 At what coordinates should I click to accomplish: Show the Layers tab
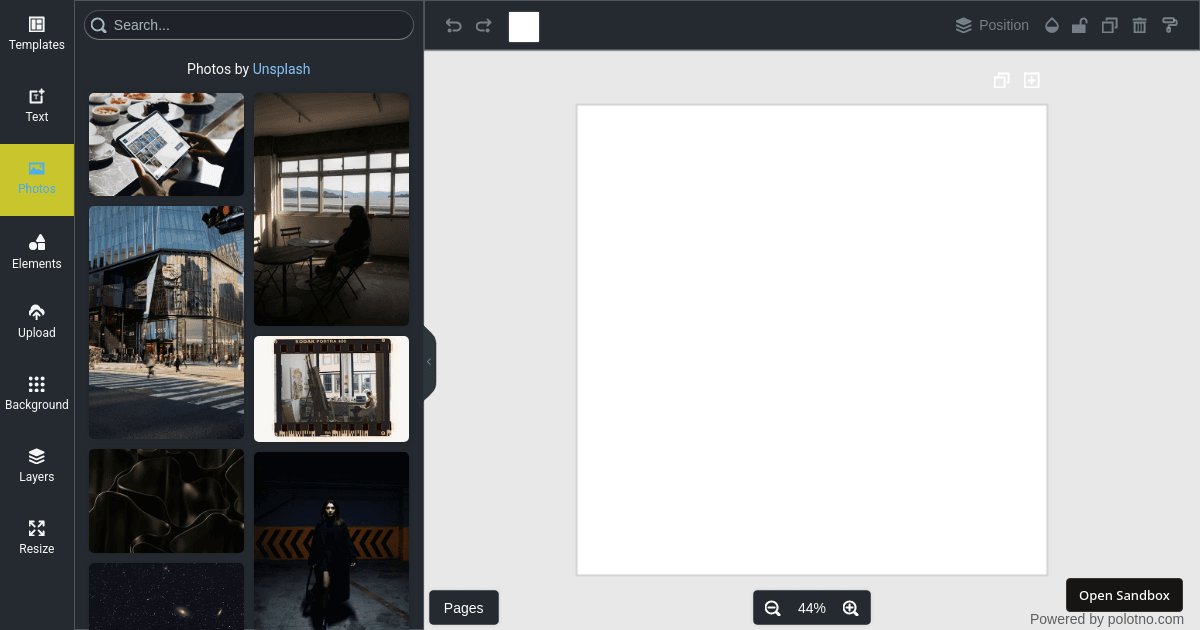tap(37, 466)
